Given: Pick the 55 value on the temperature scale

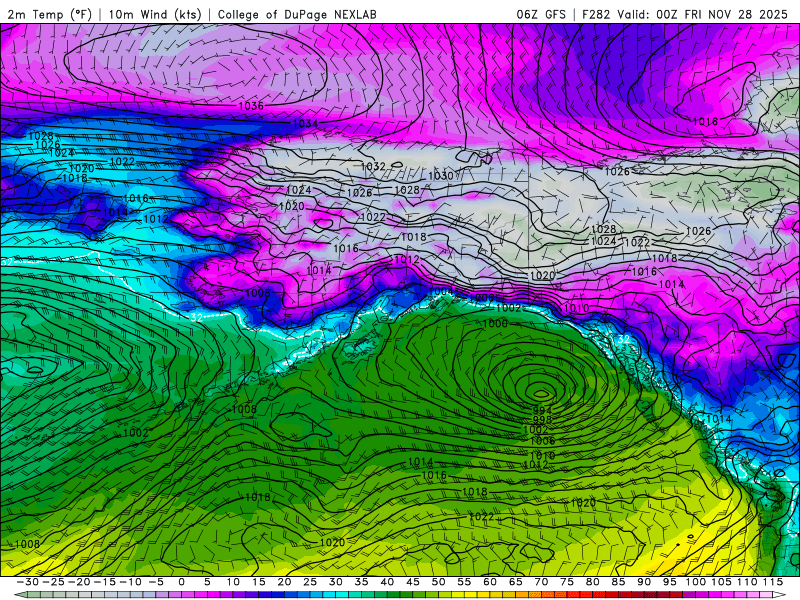Looking at the screenshot, I should [464, 582].
